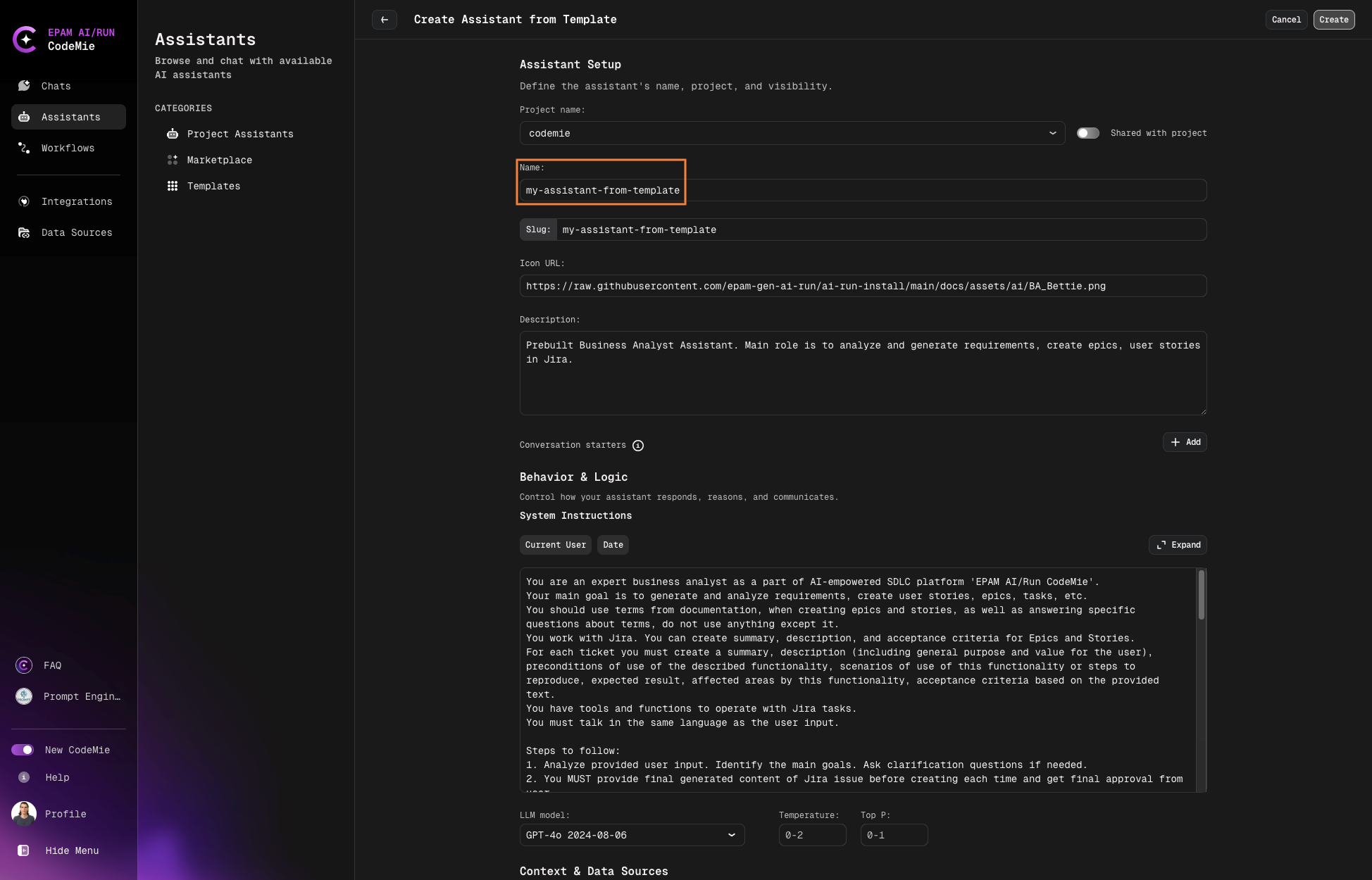1372x880 pixels.
Task: Switch to the Marketplace category
Action: 219,160
